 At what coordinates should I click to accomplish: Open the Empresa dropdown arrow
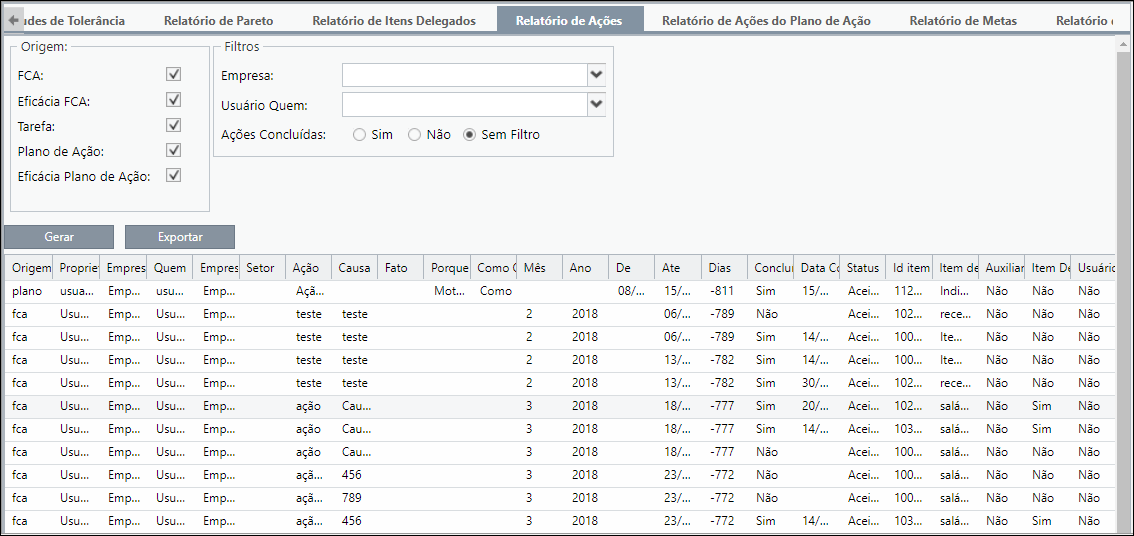click(596, 75)
